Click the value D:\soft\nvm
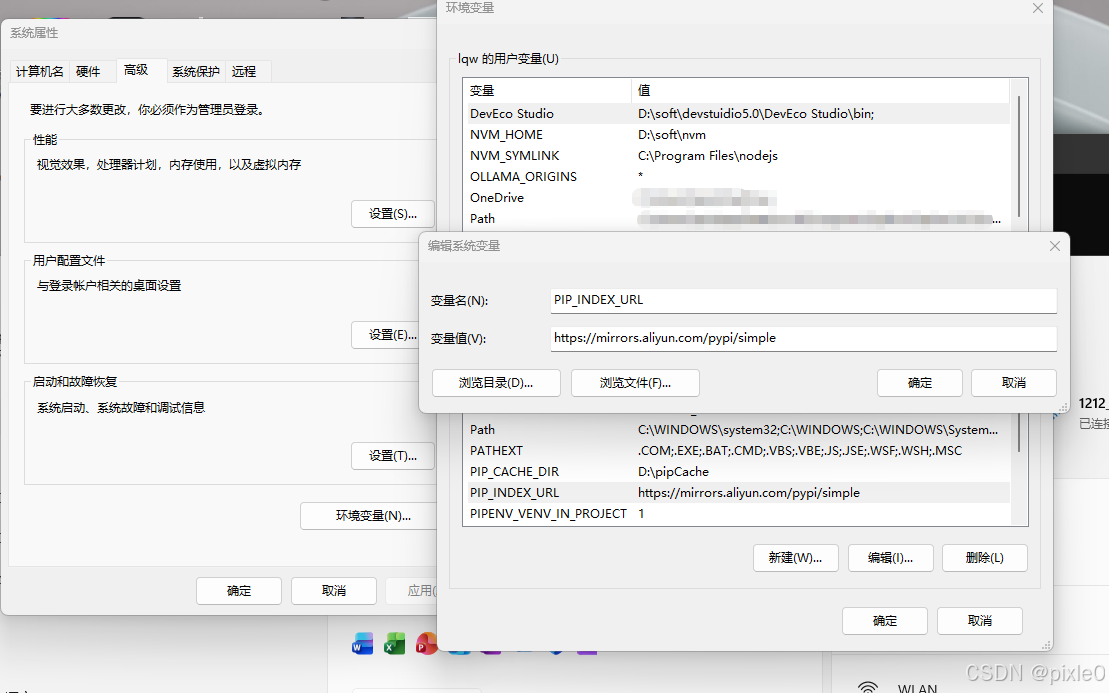1109x693 pixels. 671,135
